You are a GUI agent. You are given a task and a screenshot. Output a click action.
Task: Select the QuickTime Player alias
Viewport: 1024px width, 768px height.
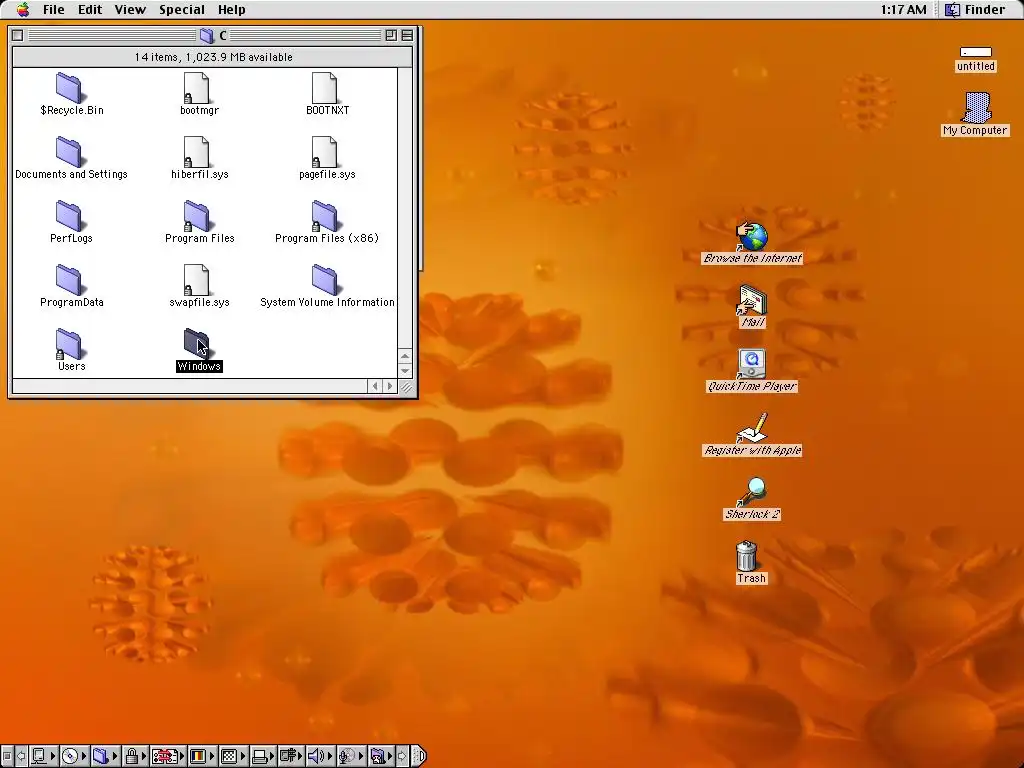point(752,370)
